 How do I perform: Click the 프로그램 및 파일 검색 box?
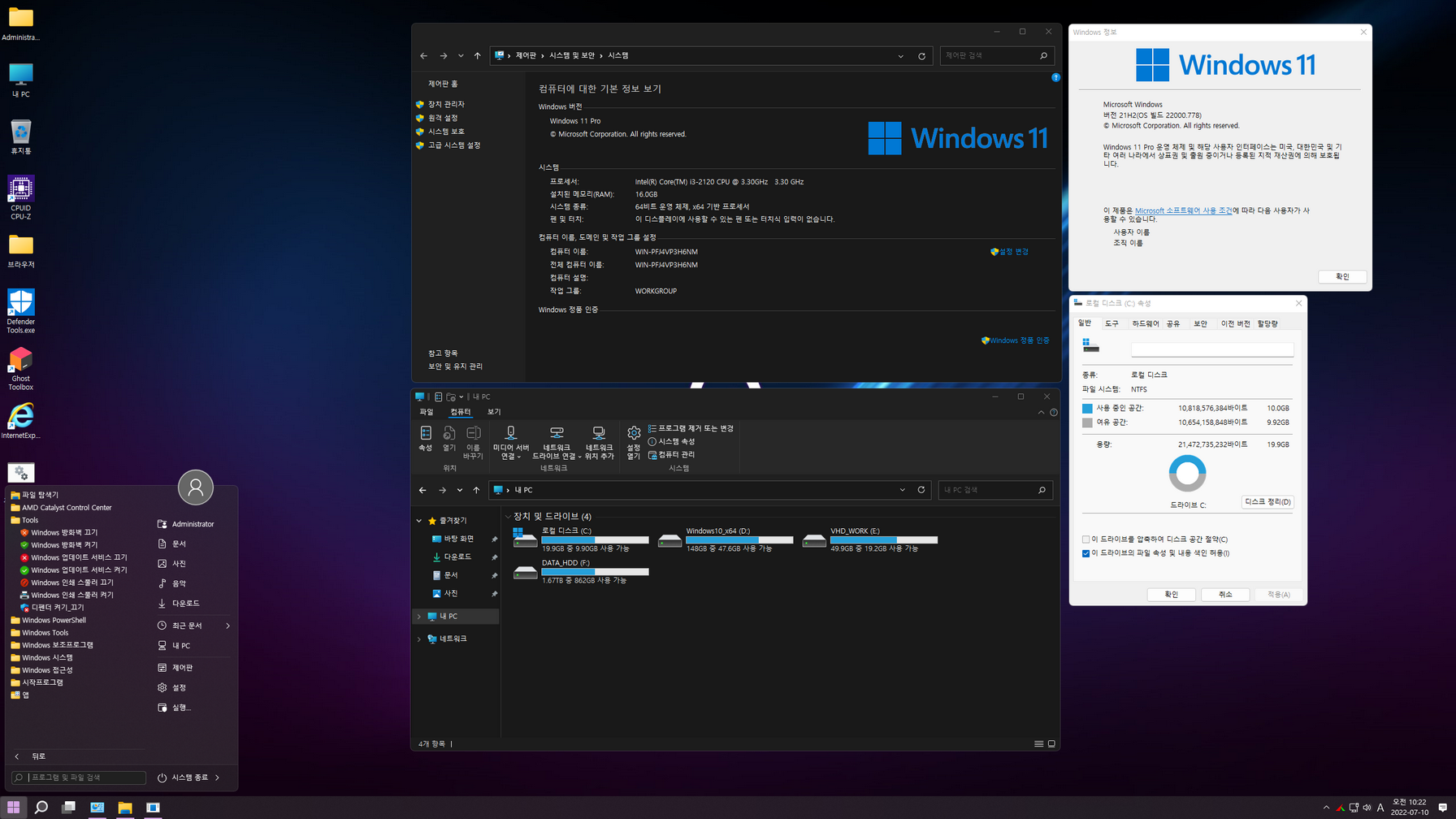(x=79, y=778)
